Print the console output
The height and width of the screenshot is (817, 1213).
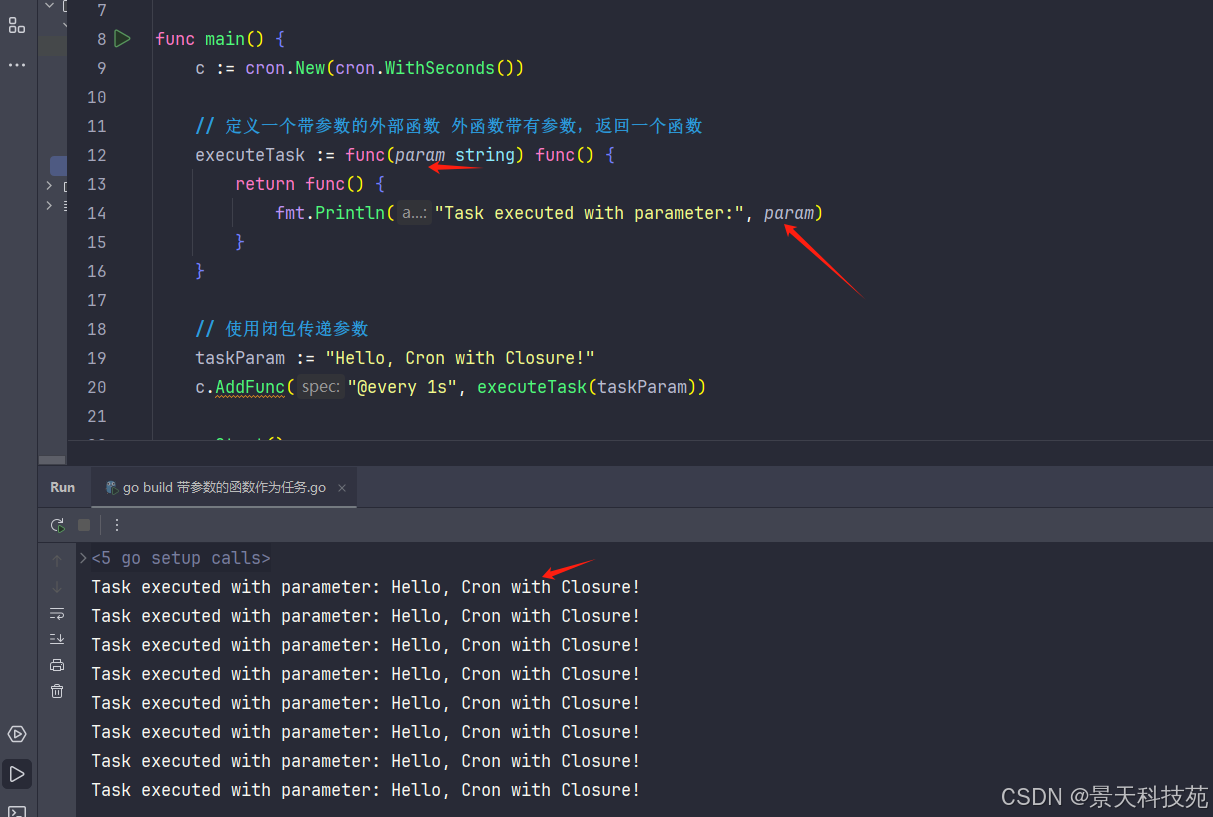[x=57, y=665]
